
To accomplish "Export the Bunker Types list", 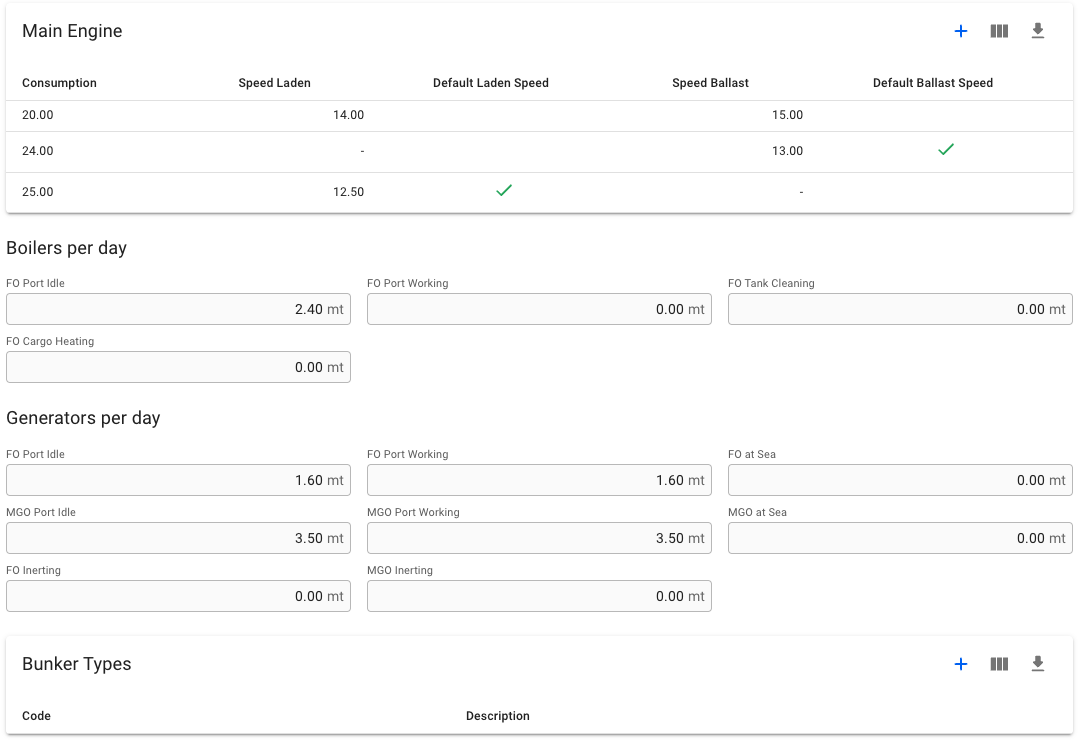I will [x=1037, y=663].
